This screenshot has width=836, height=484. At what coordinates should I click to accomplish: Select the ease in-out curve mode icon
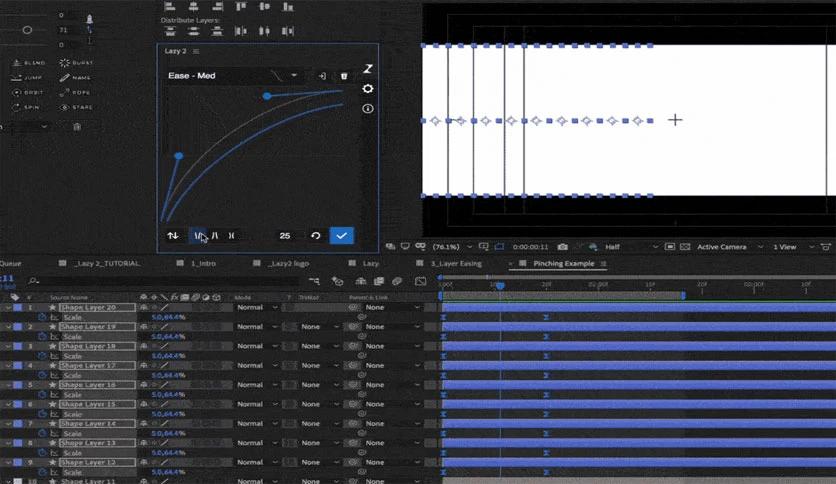point(231,236)
